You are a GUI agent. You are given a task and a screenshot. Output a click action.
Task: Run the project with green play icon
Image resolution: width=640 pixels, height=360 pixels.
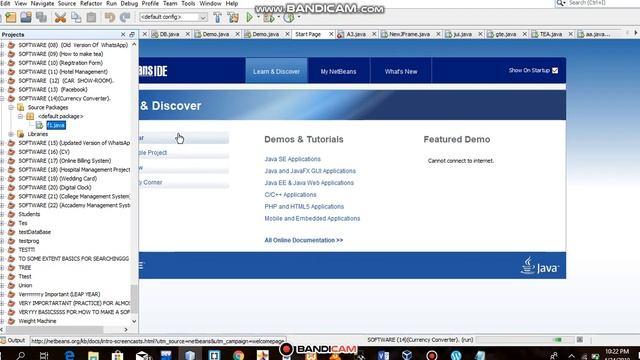click(x=249, y=17)
